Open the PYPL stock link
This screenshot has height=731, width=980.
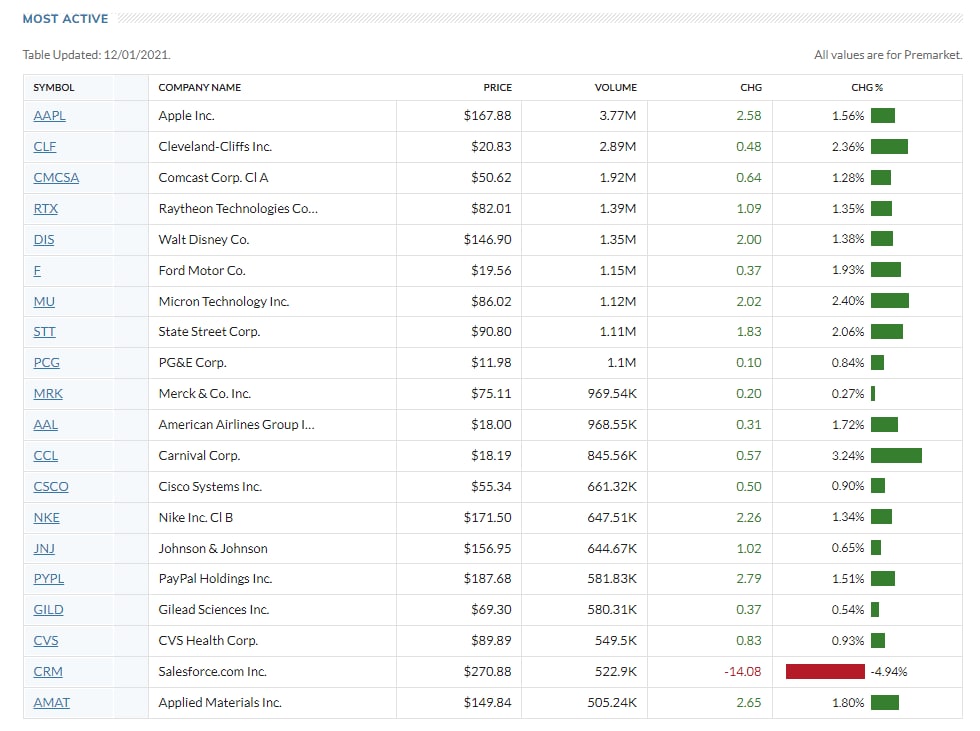[49, 579]
